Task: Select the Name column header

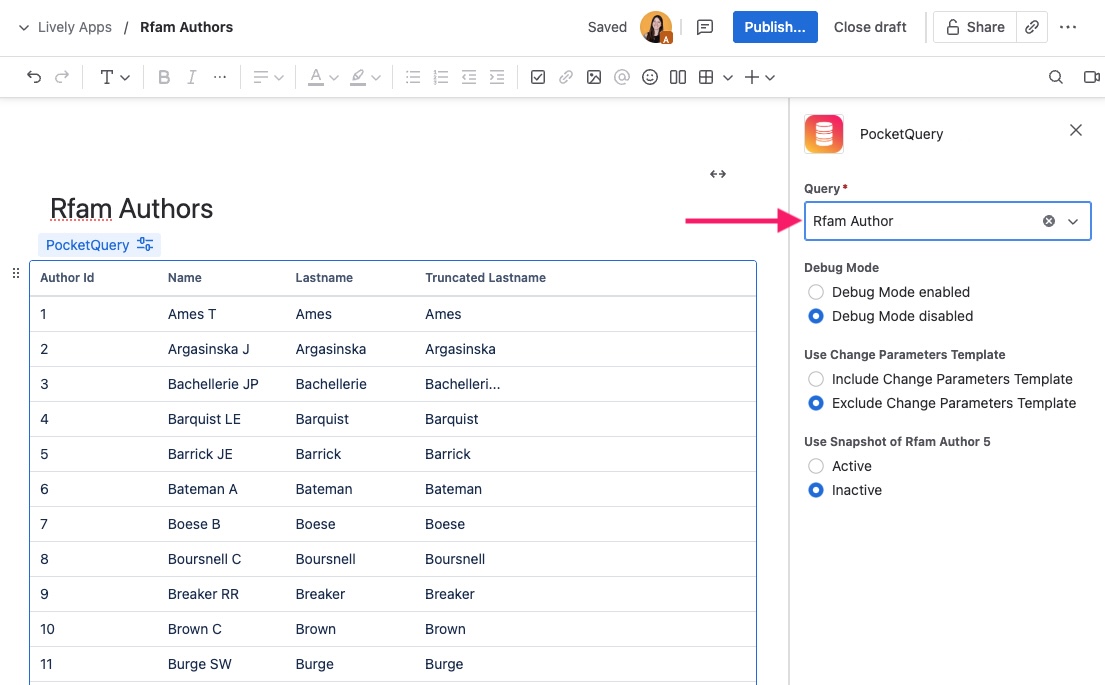Action: pos(185,278)
